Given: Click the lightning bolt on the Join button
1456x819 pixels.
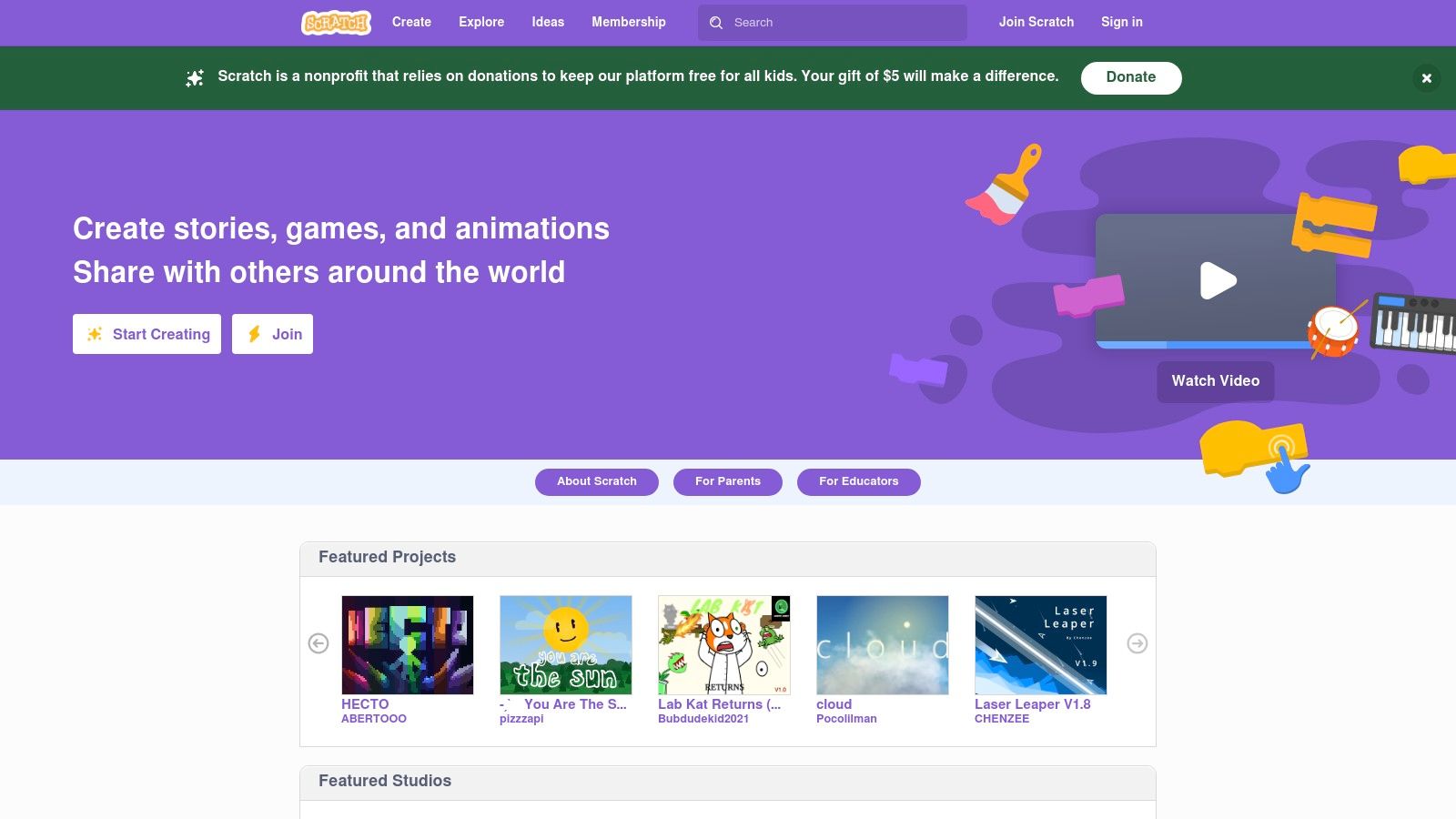Looking at the screenshot, I should point(256,334).
